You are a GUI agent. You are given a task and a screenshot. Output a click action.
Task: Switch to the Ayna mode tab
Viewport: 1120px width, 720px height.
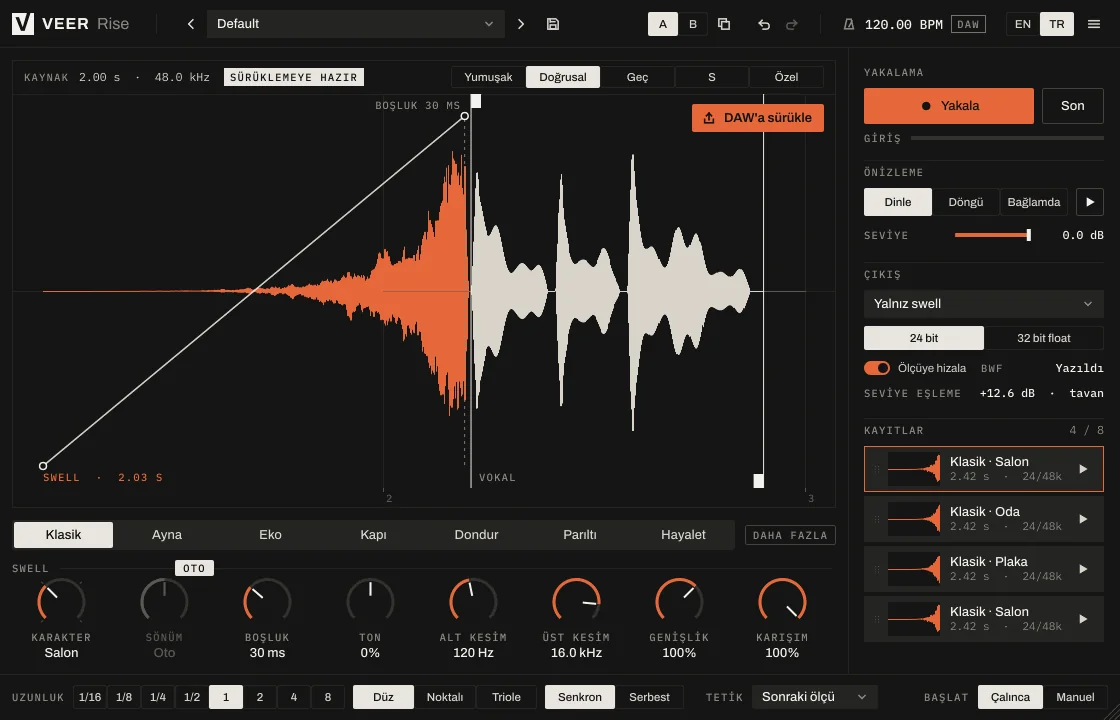click(x=167, y=535)
